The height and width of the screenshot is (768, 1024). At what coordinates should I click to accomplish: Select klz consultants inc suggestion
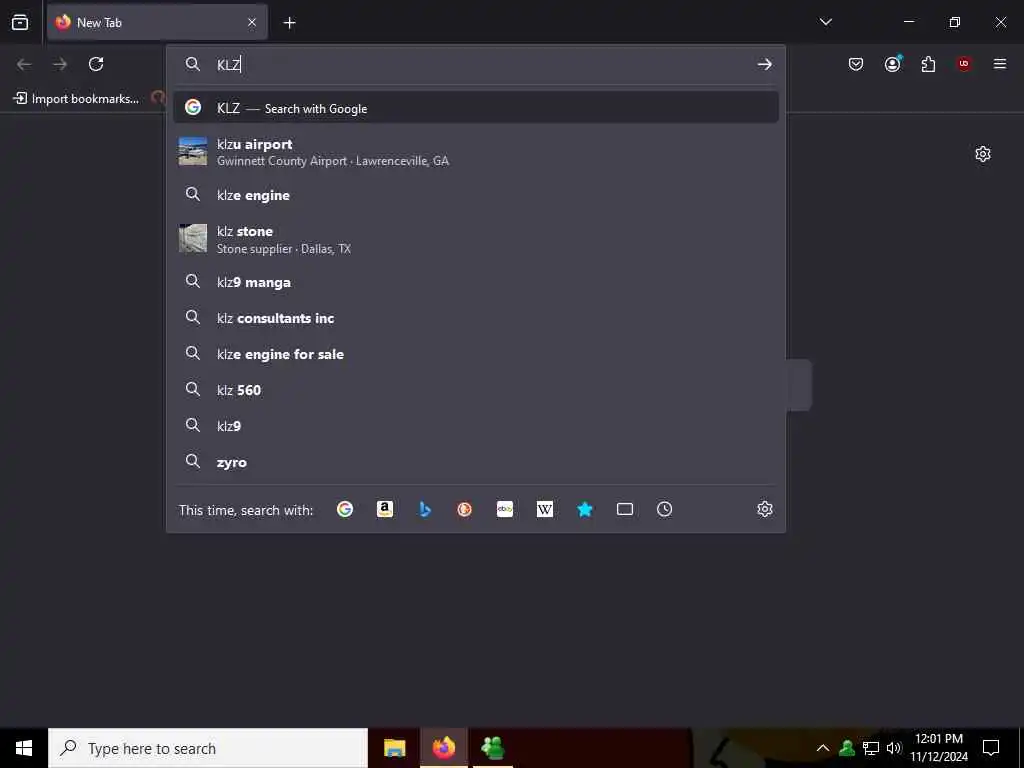475,318
